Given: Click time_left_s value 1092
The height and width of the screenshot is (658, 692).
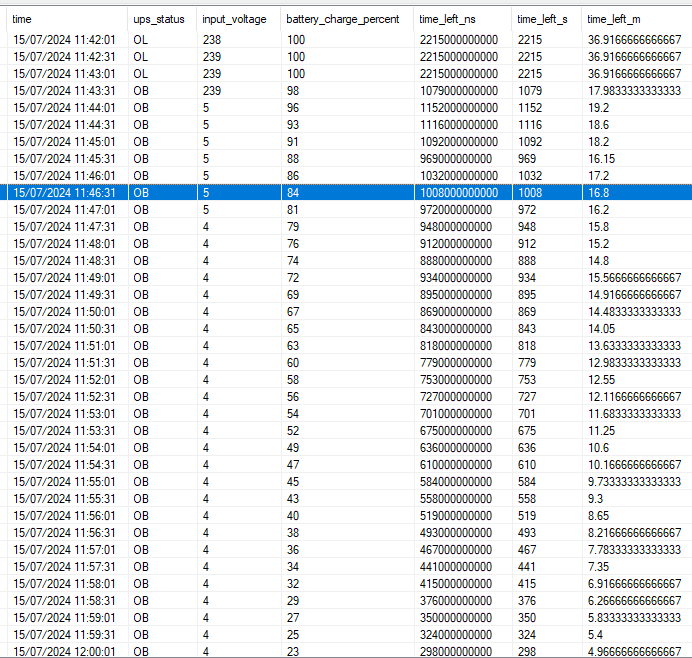Looking at the screenshot, I should (x=530, y=142).
